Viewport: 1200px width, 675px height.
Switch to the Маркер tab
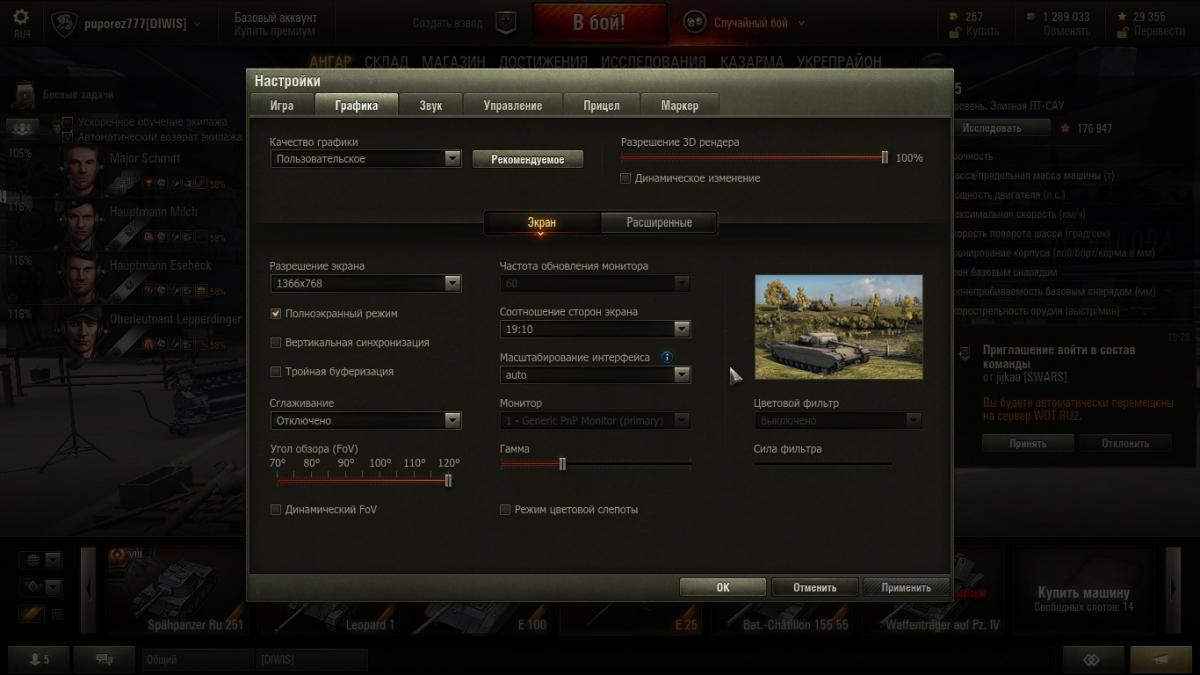click(680, 105)
